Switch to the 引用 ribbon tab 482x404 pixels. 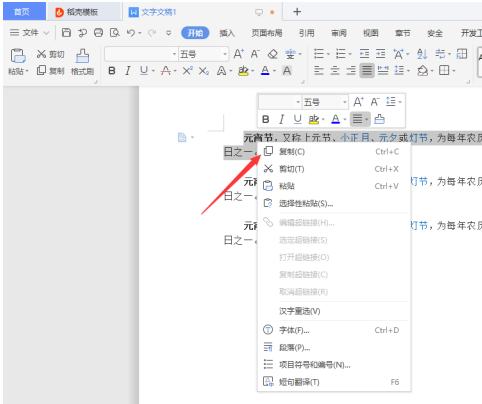pyautogui.click(x=307, y=33)
